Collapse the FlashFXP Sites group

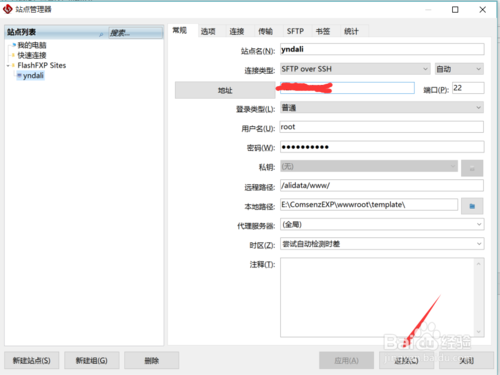[x=8, y=66]
